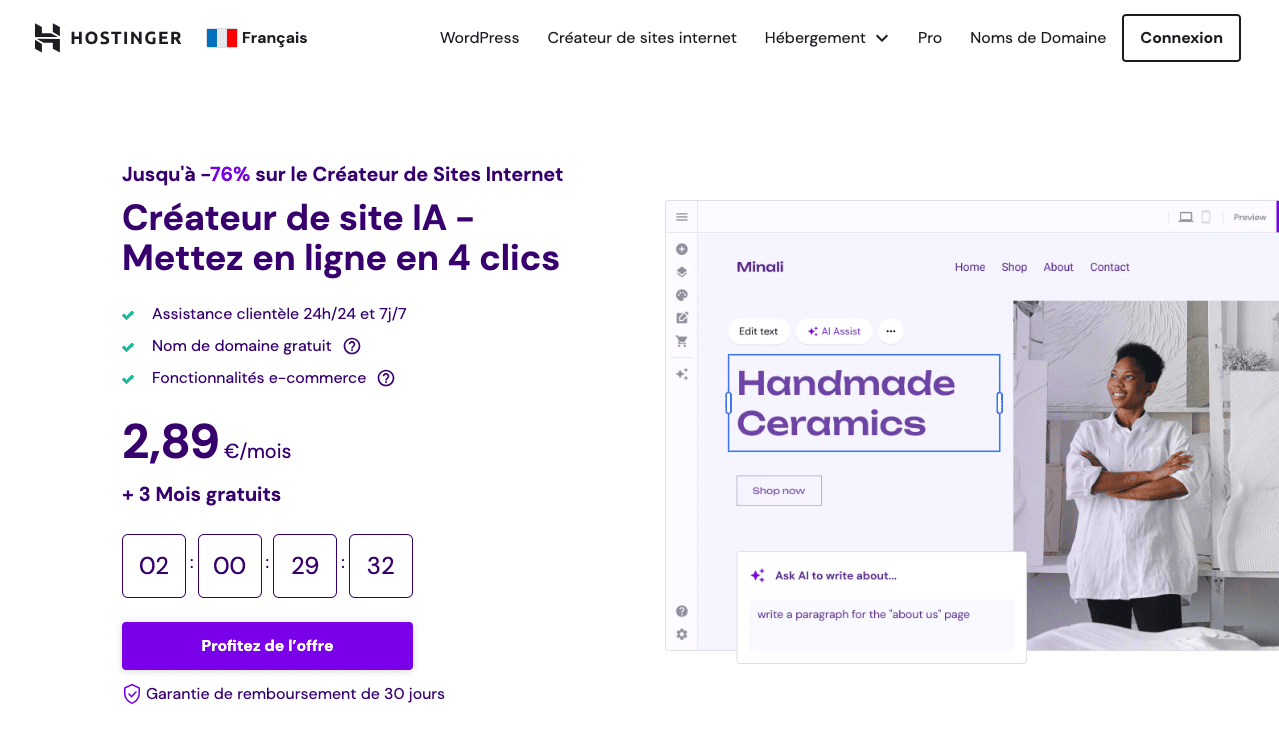Screen dimensions: 1279x731
Task: Click the edit note icon in editor sidebar
Action: [x=682, y=318]
